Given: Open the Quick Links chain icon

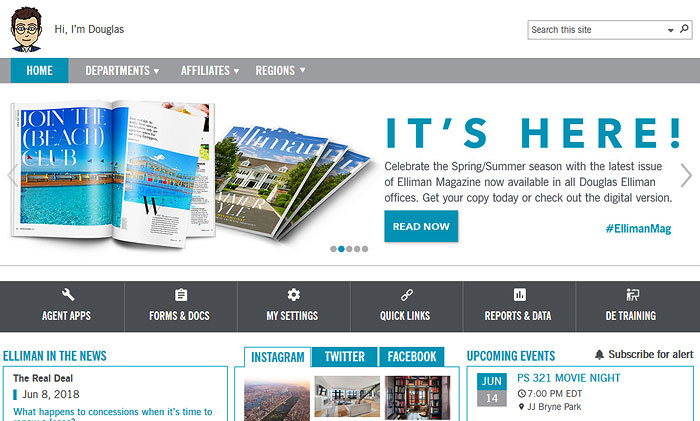Looking at the screenshot, I should pyautogui.click(x=406, y=295).
